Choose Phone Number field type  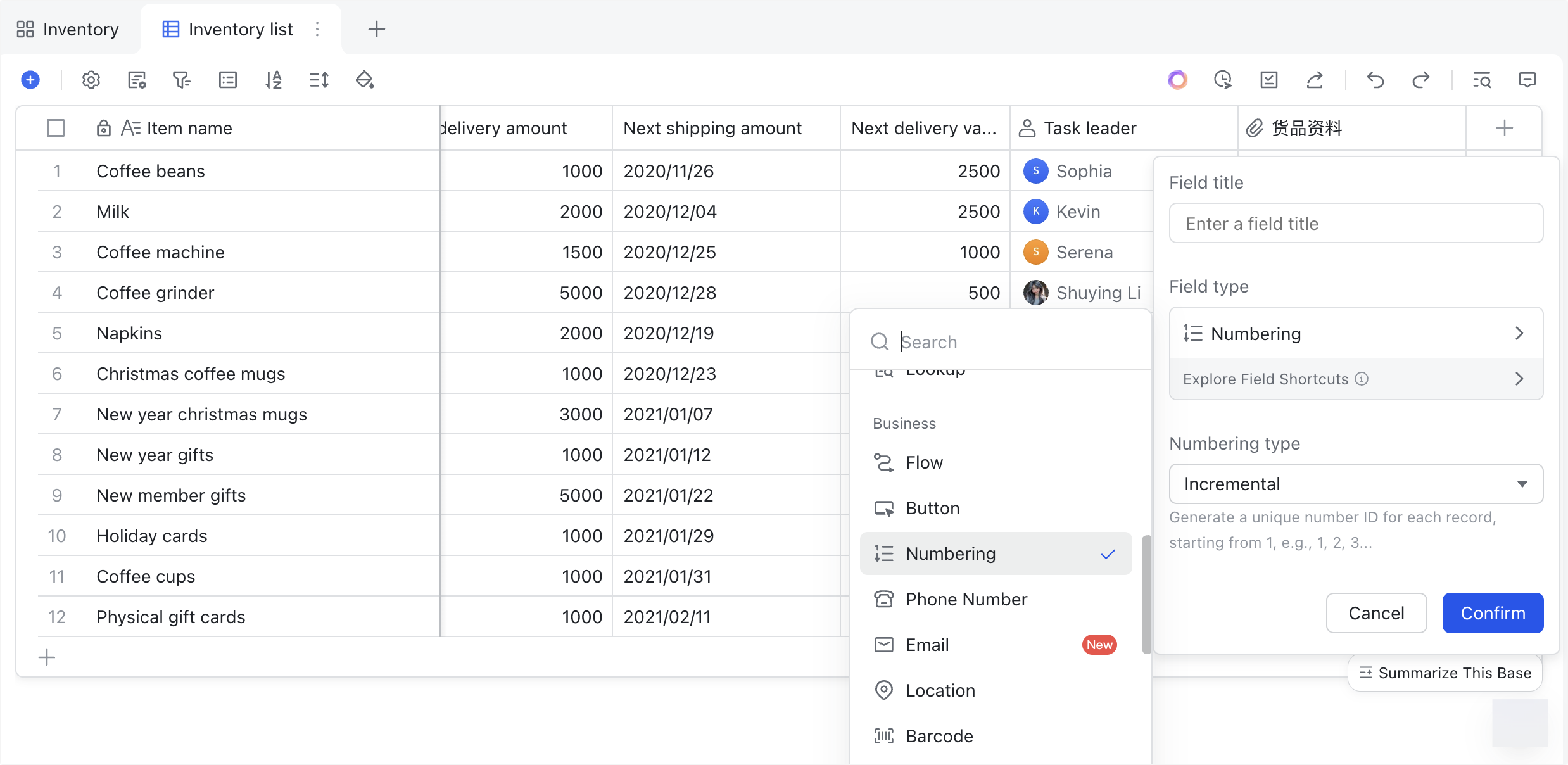pos(996,599)
